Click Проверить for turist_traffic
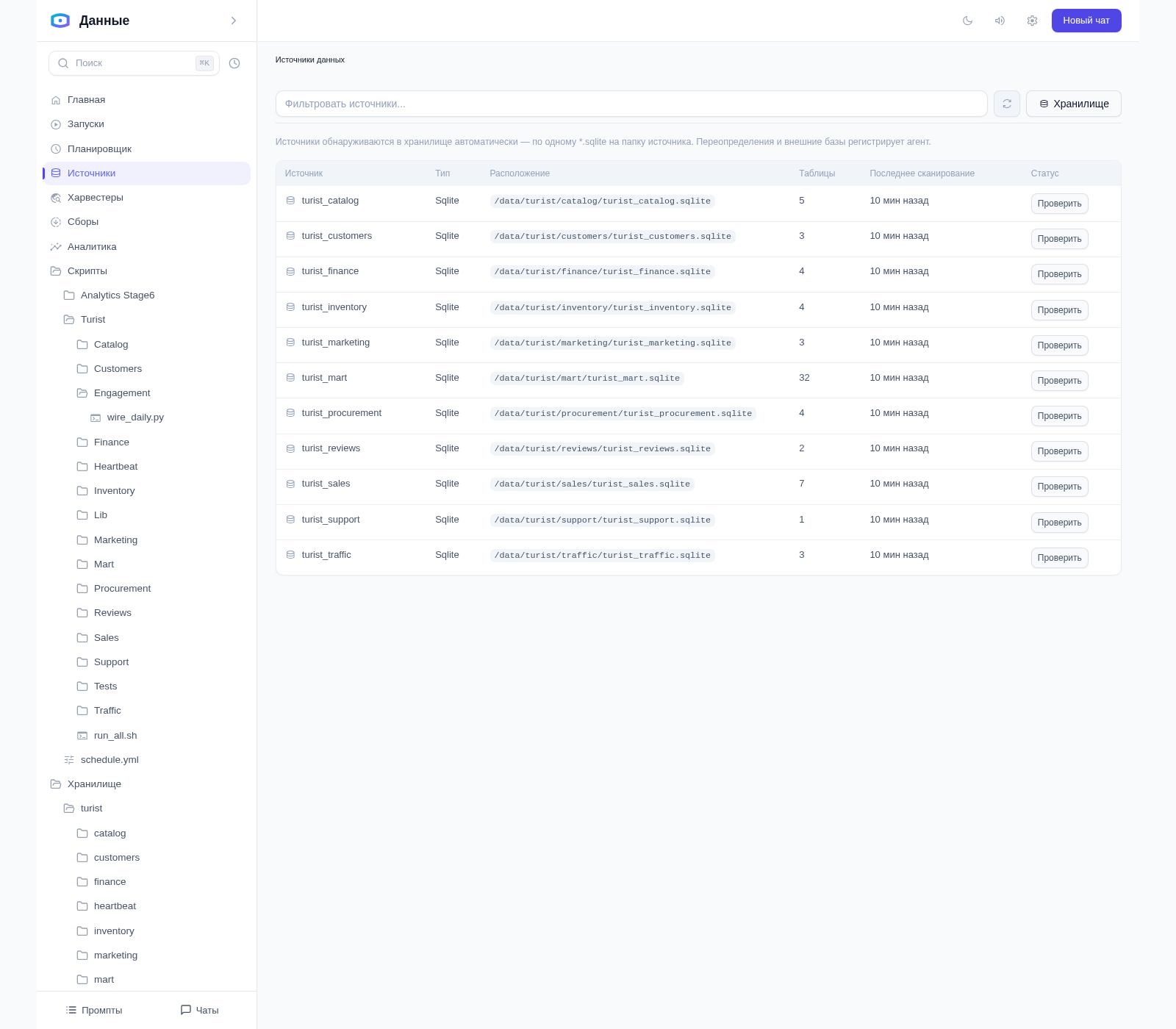 coord(1059,558)
